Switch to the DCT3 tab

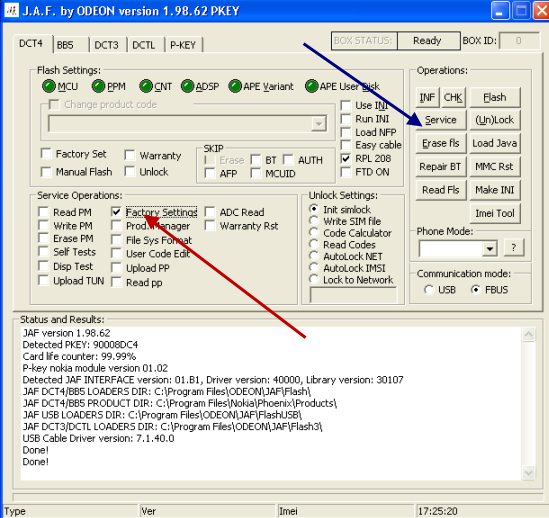107,45
